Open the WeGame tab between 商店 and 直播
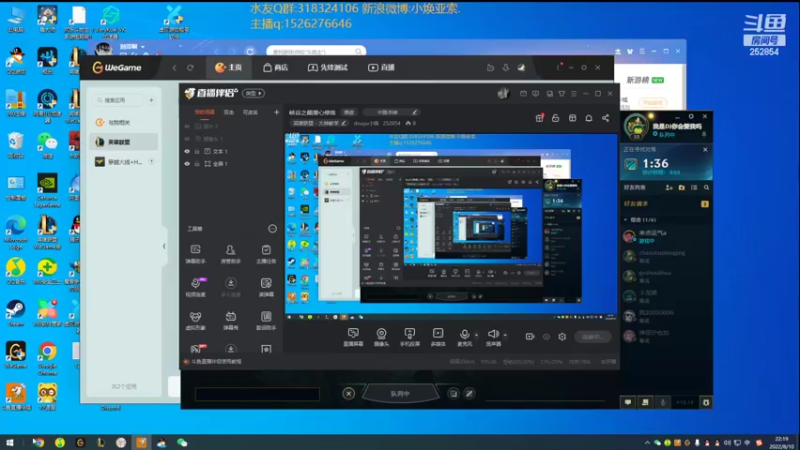The image size is (800, 450). click(328, 67)
